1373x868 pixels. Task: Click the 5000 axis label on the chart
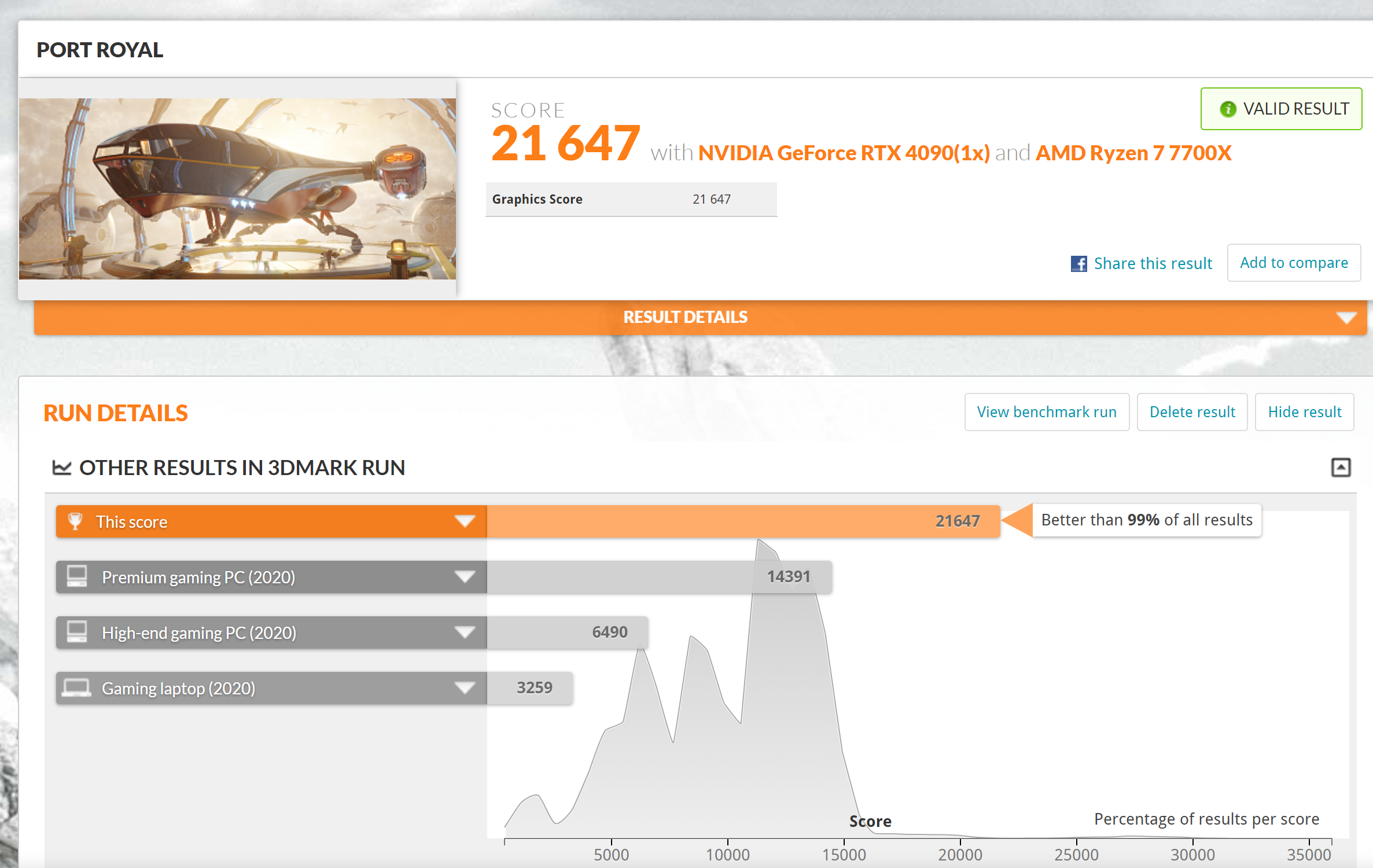point(611,855)
